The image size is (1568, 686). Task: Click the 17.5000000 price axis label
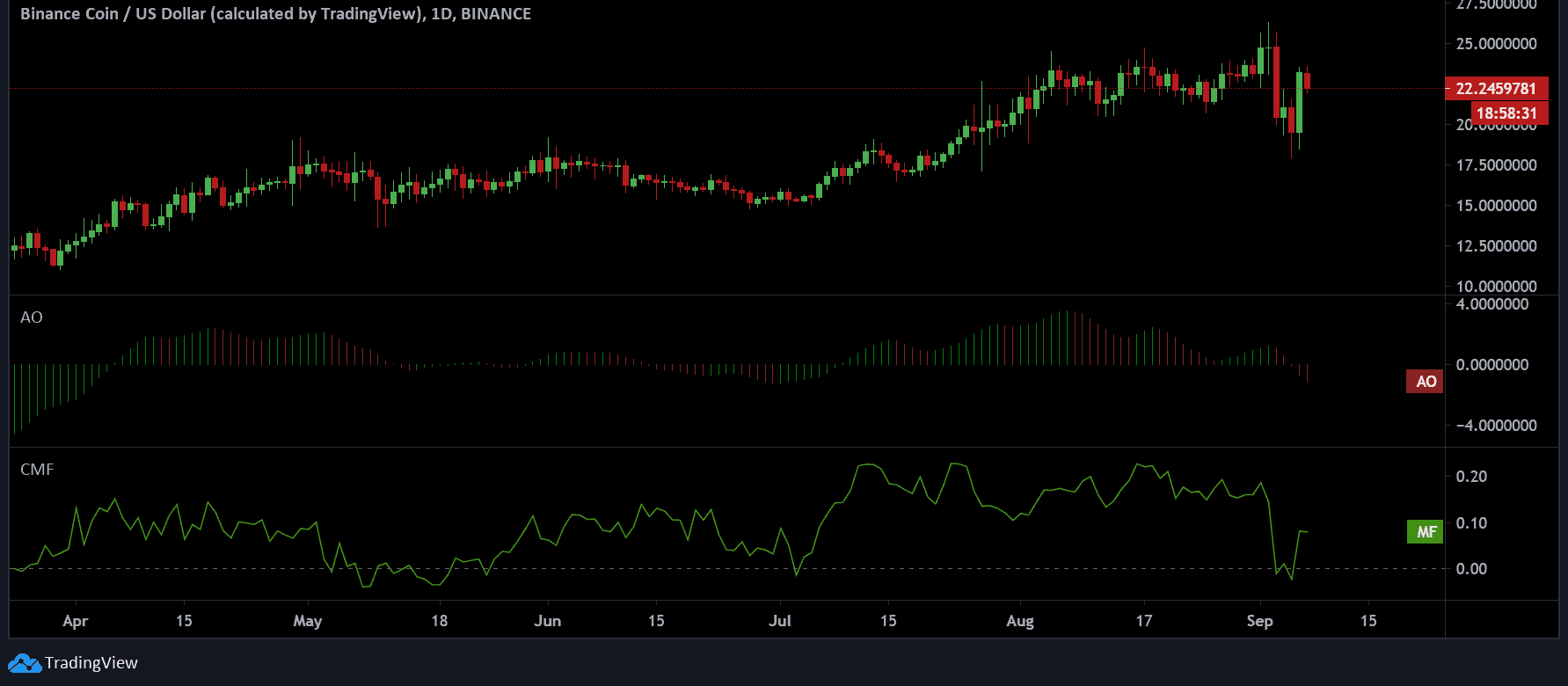(1496, 165)
